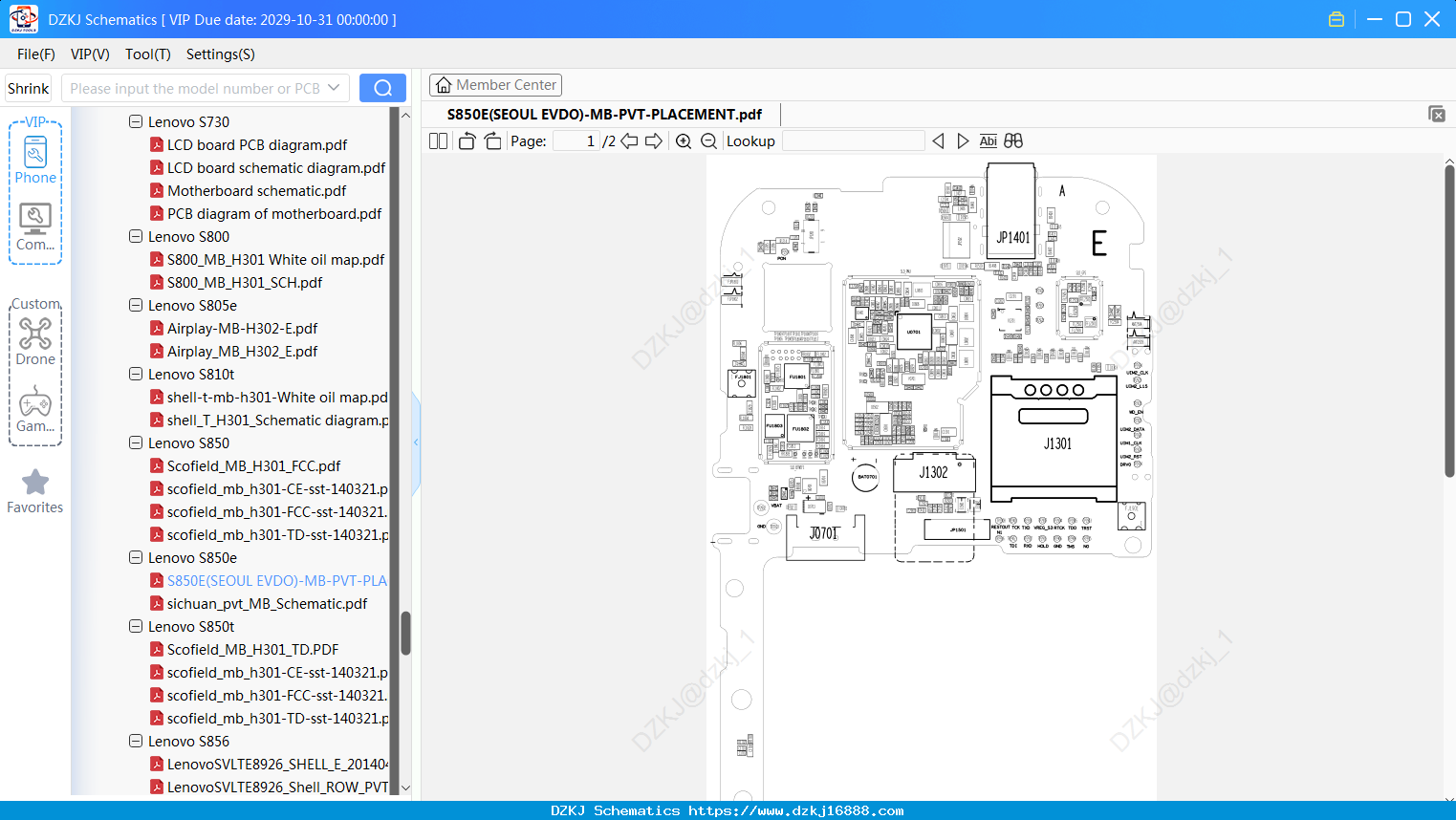Toggle the two-page view icon

(x=438, y=141)
